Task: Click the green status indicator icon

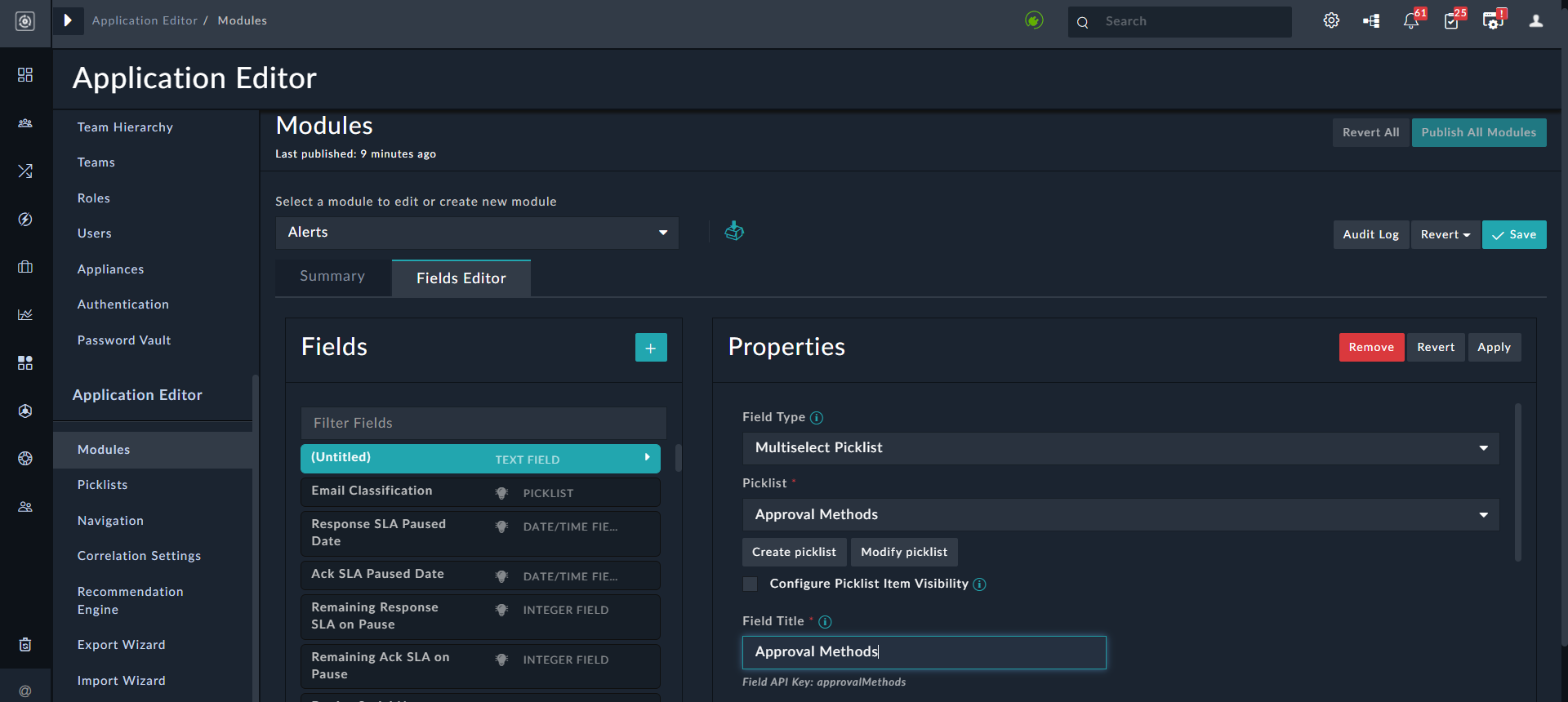Action: [x=1034, y=20]
